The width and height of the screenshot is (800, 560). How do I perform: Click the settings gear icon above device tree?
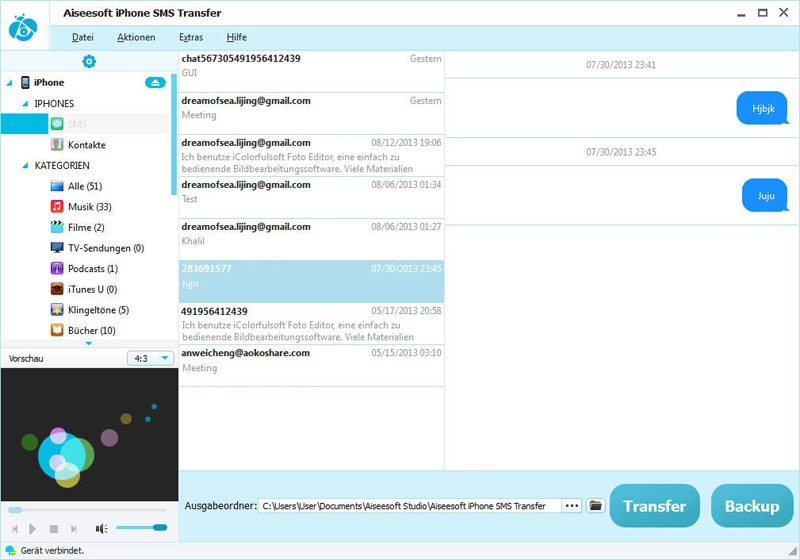pos(89,61)
